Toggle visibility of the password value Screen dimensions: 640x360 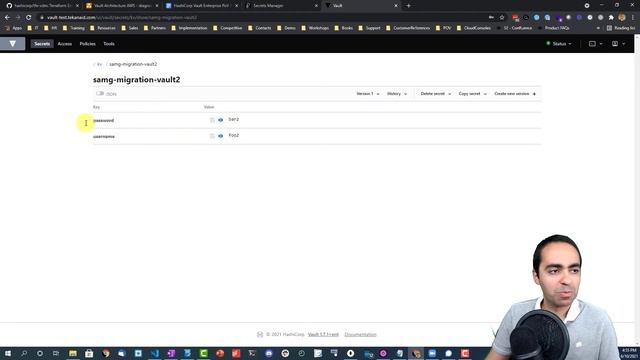tap(220, 120)
